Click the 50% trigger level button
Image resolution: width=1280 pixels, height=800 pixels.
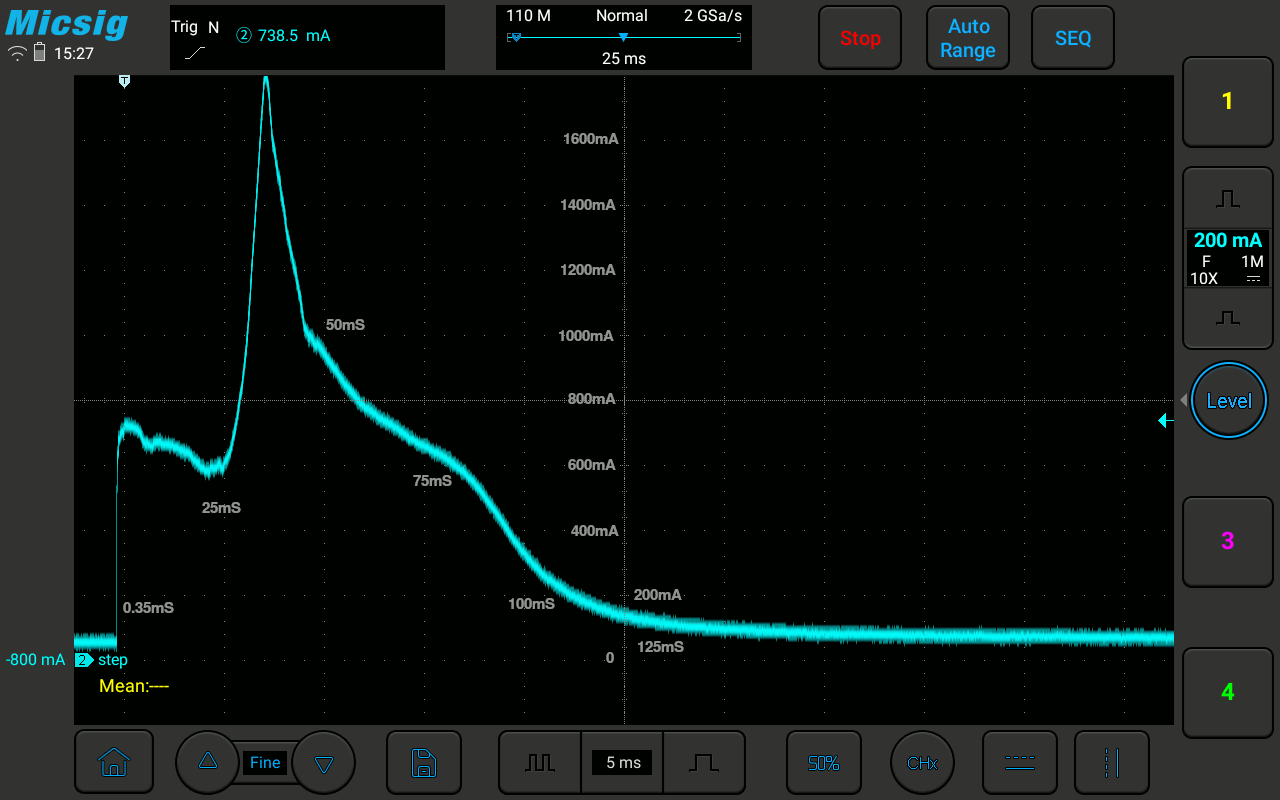[x=823, y=762]
